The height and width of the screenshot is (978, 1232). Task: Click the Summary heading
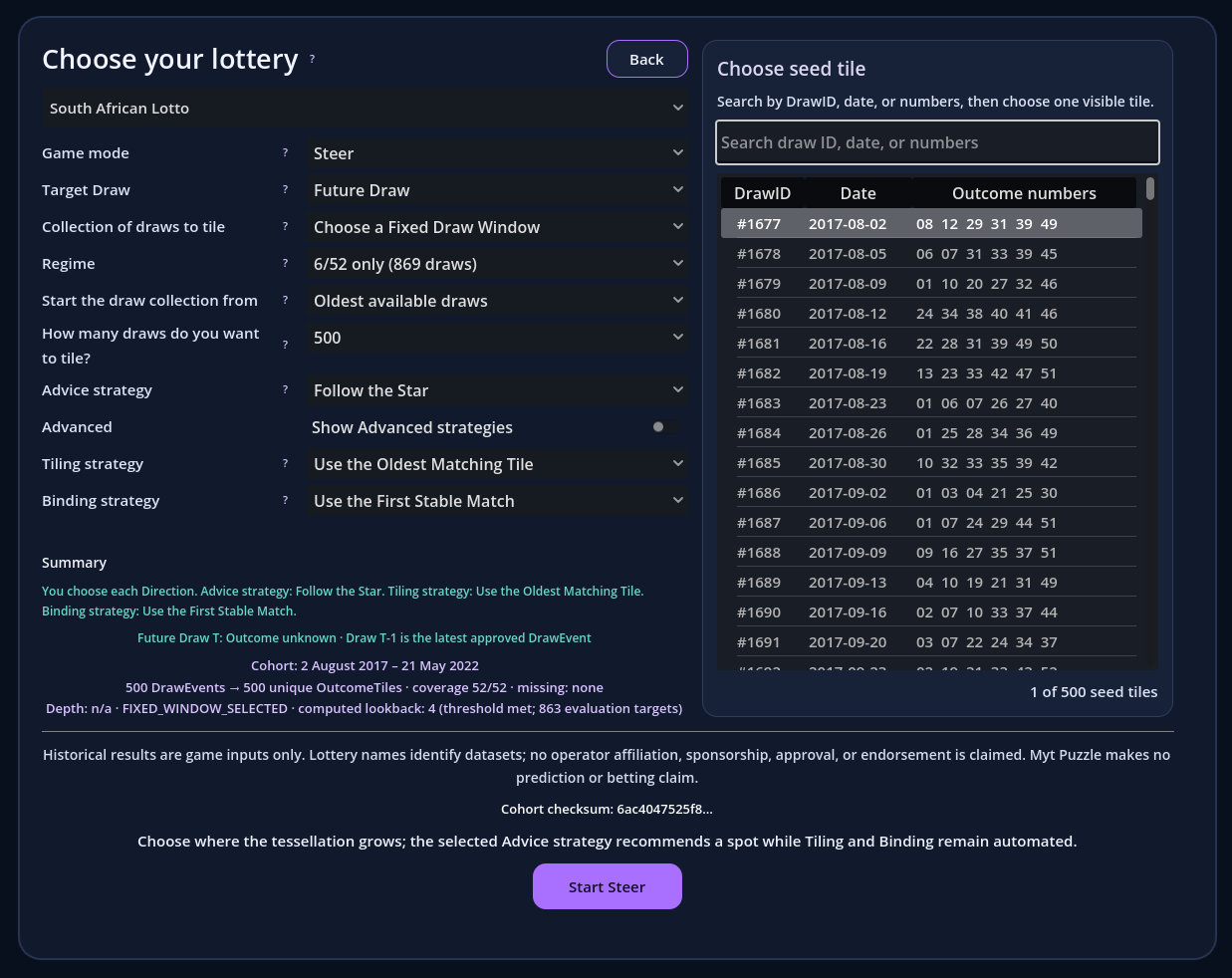coord(74,563)
